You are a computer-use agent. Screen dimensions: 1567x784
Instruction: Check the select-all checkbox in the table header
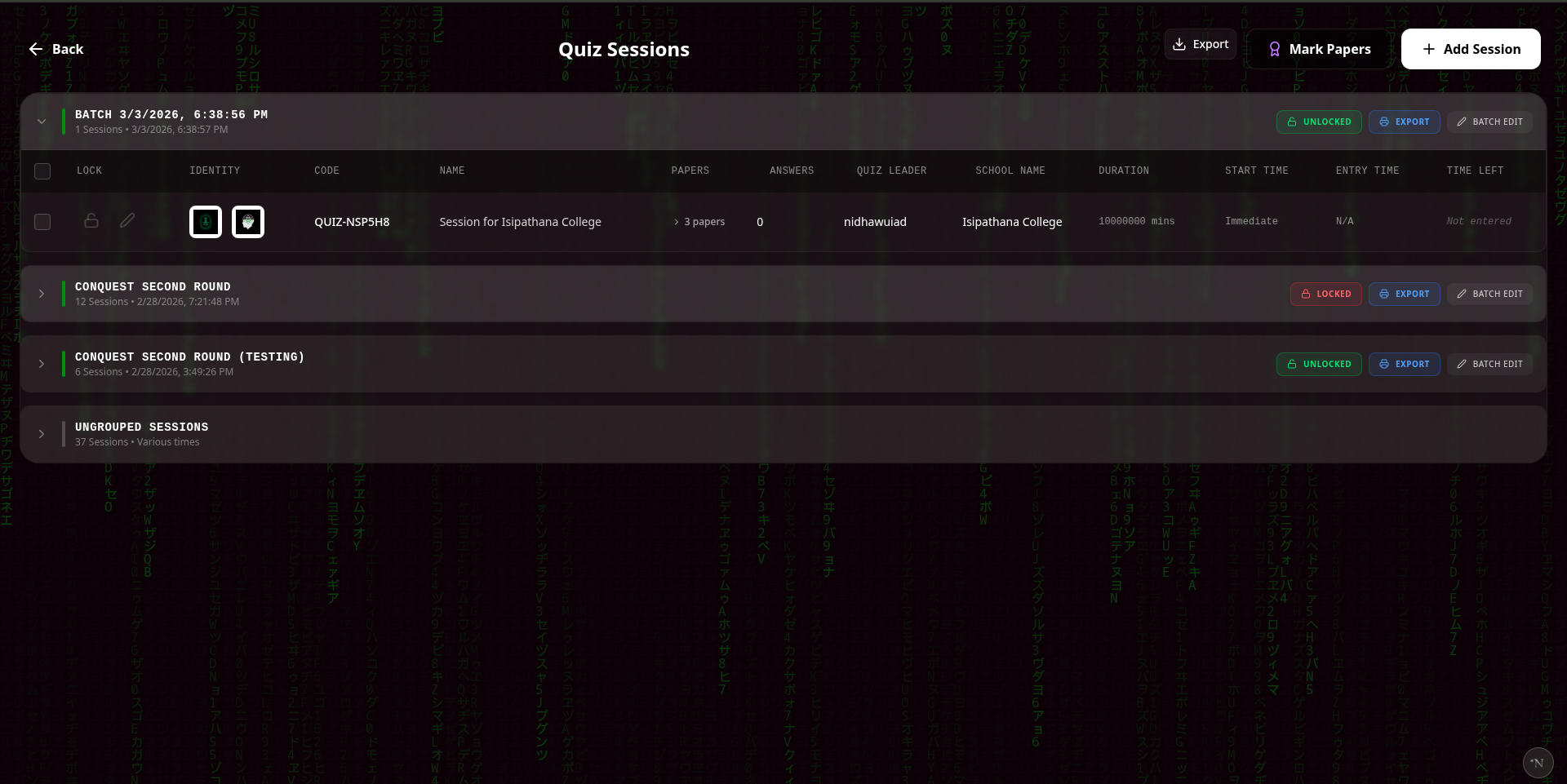[42, 171]
